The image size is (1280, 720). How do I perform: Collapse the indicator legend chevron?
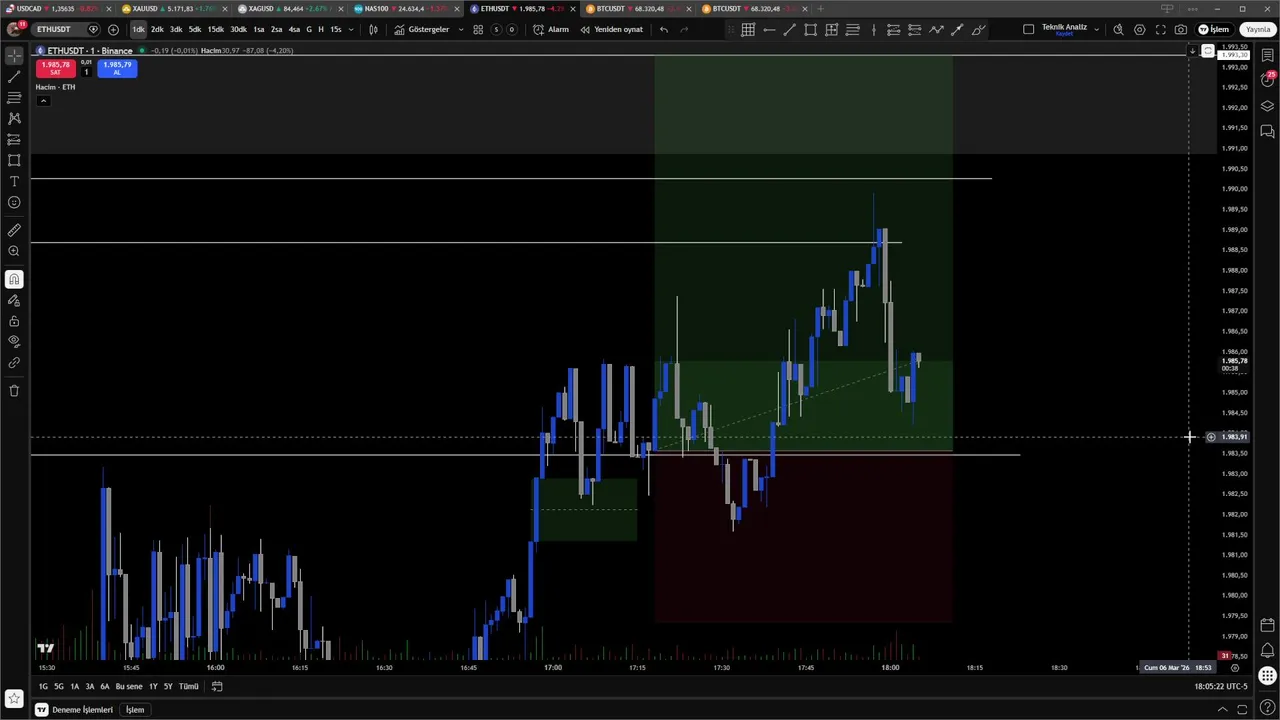pyautogui.click(x=43, y=100)
